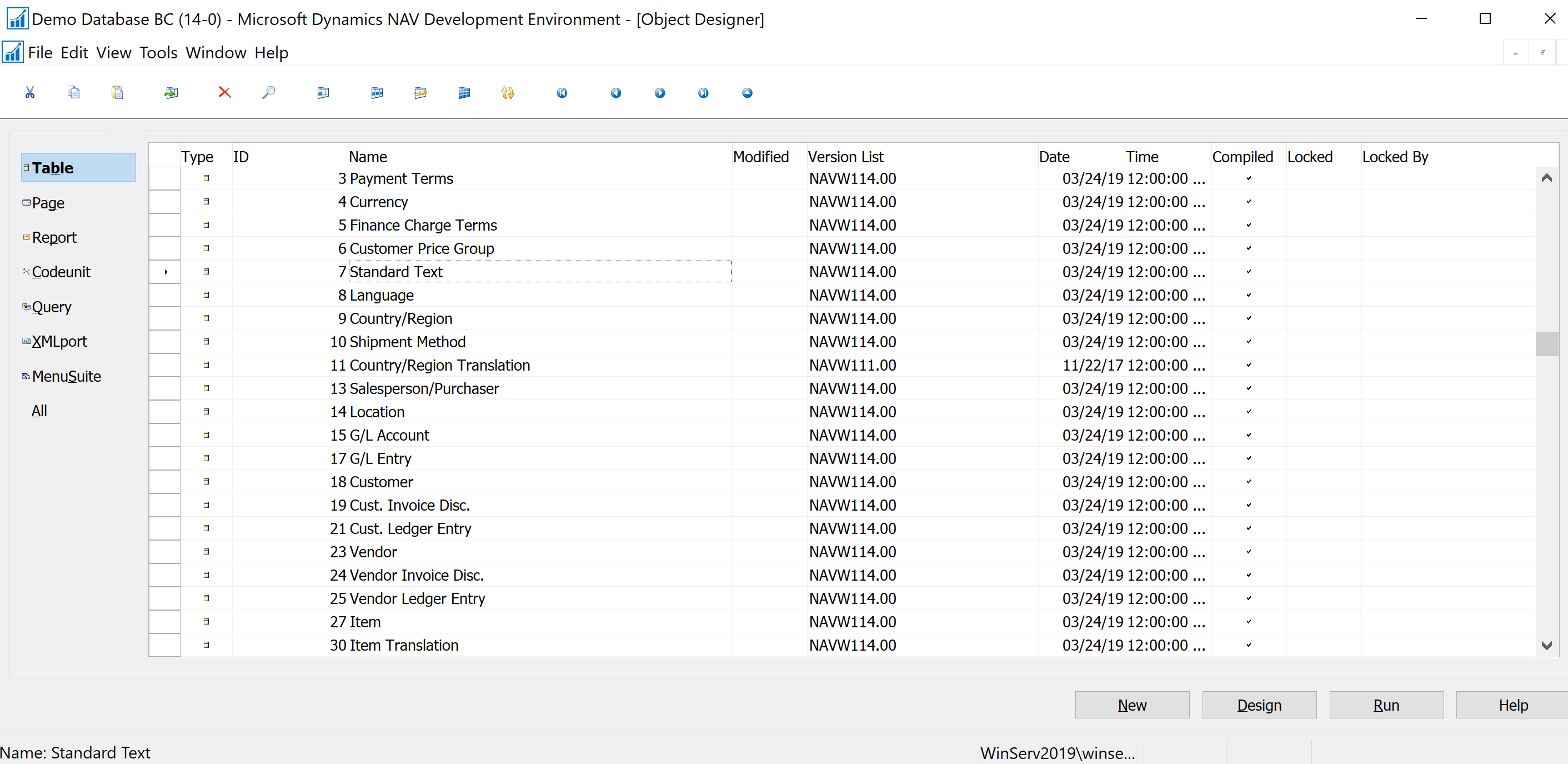Click the type icon of Payment Terms row
This screenshot has height=764, width=1568.
207,178
